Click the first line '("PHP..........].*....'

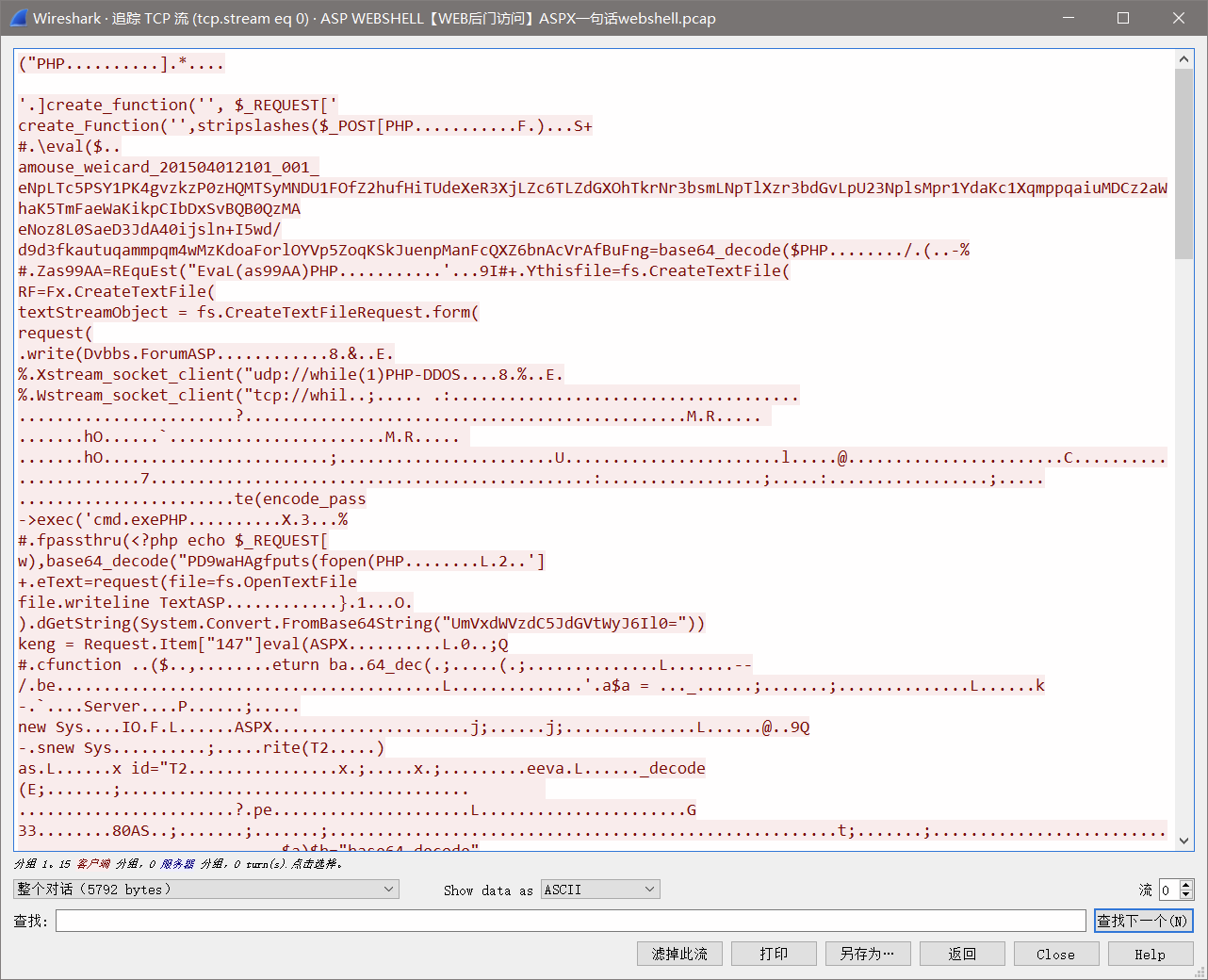tap(122, 63)
